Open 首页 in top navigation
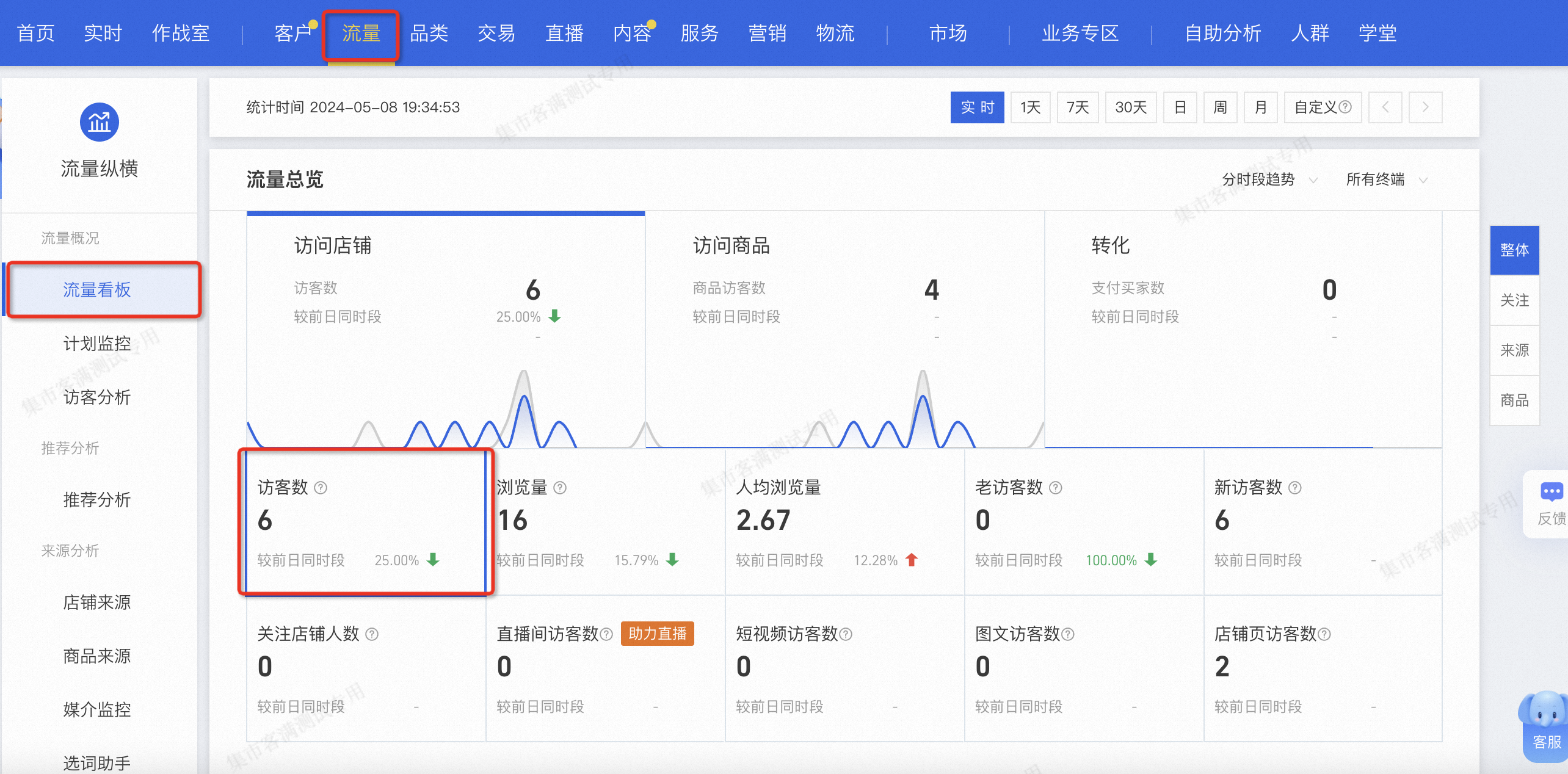Viewport: 1568px width, 774px height. [35, 33]
